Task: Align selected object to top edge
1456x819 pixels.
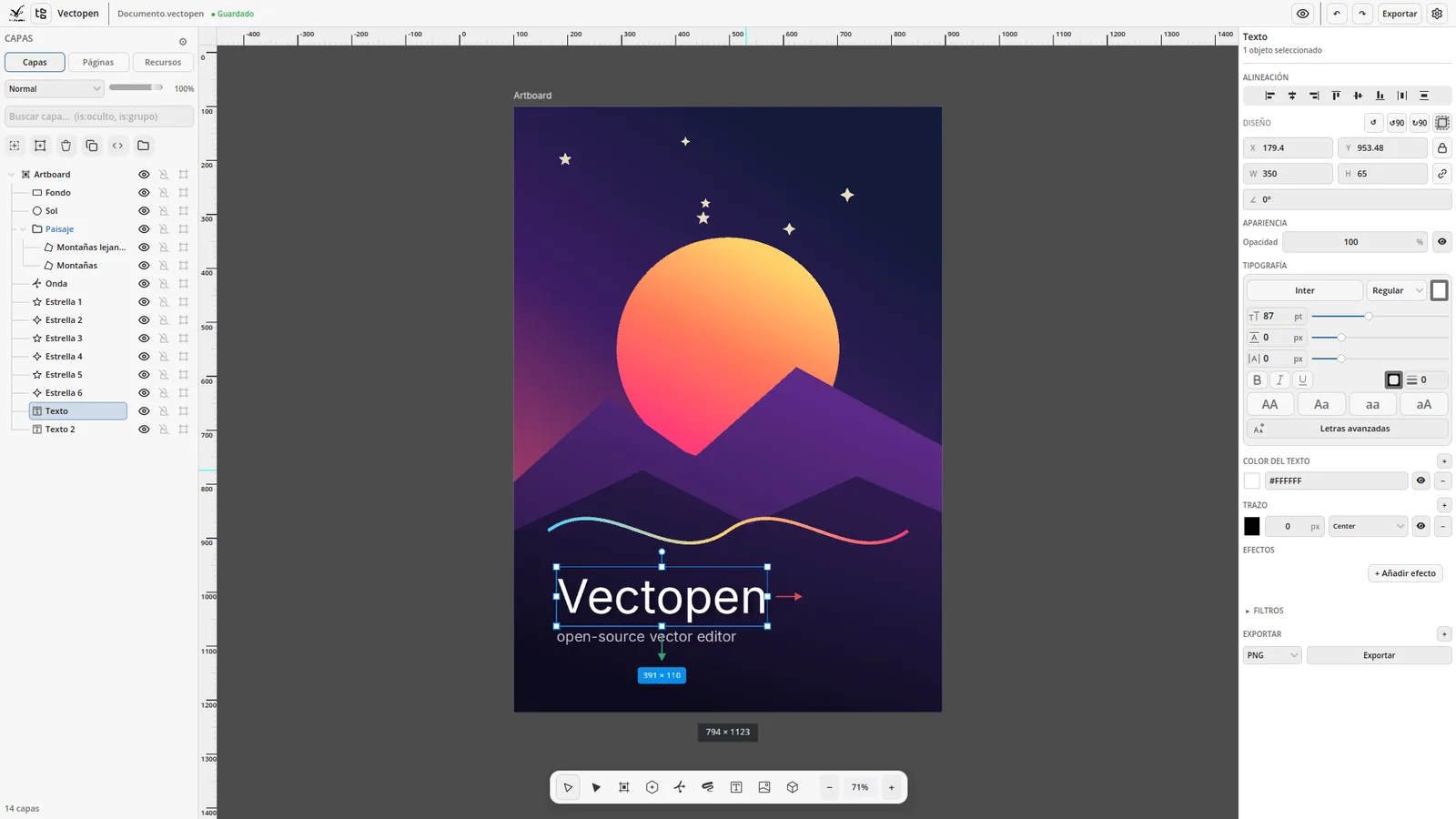Action: (1336, 96)
